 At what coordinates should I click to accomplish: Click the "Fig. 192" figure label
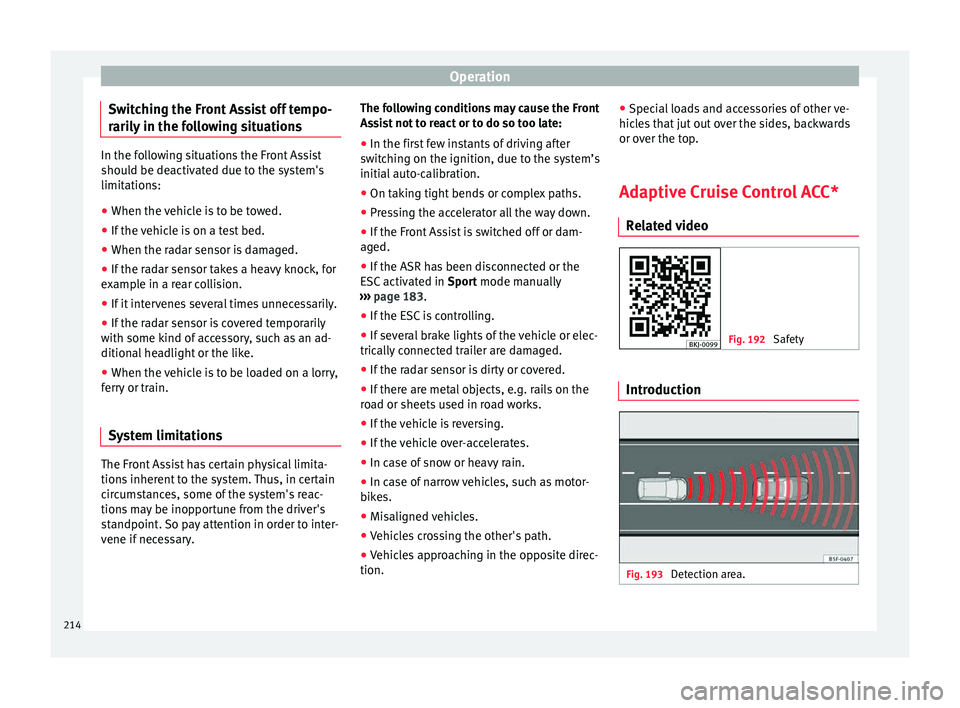point(746,339)
